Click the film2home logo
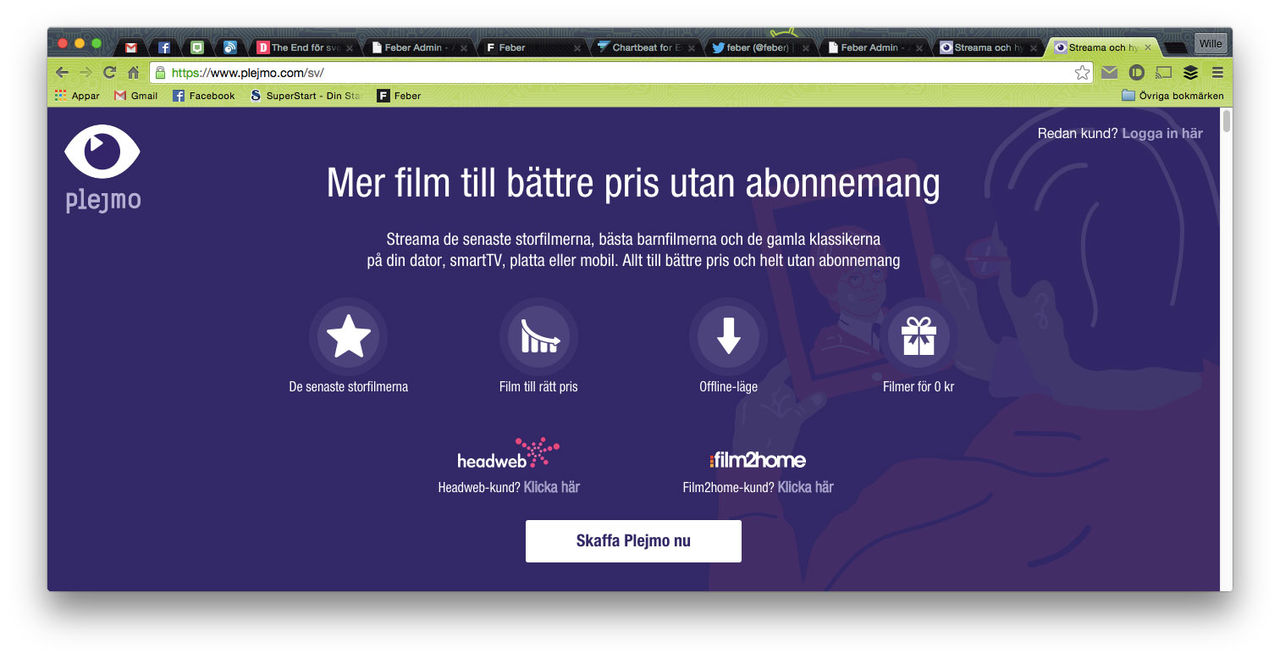This screenshot has width=1280, height=659. pyautogui.click(x=758, y=460)
